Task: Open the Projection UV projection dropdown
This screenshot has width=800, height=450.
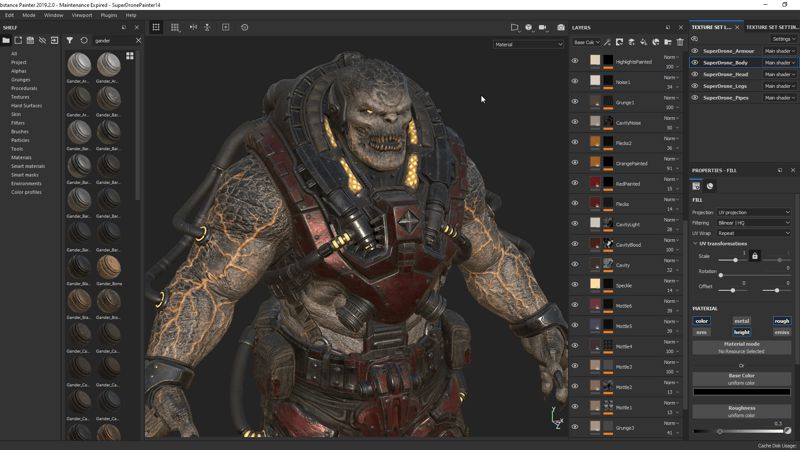Action: [x=754, y=212]
